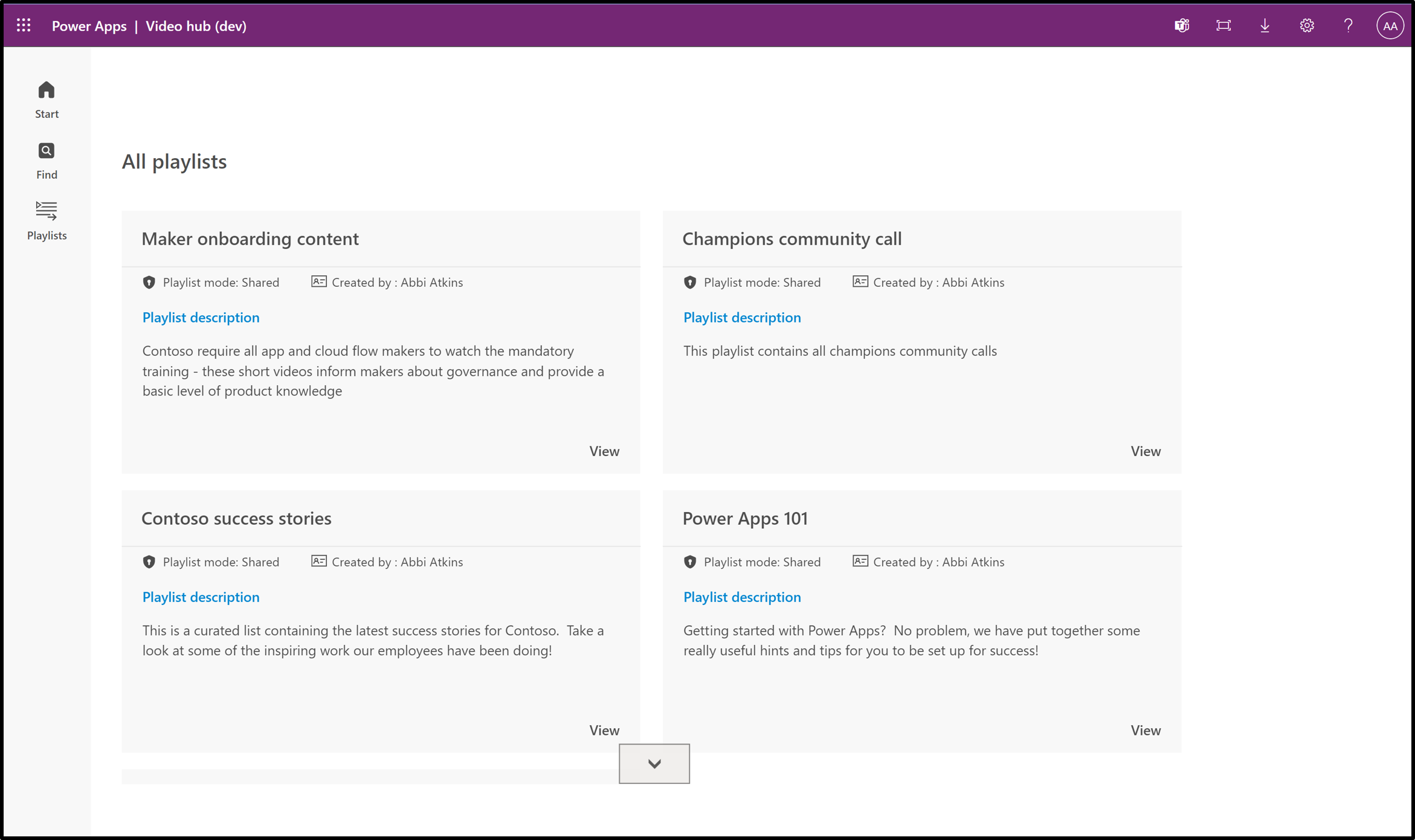Screen dimensions: 1415x840
Task: Click the download icon in toolbar
Action: [x=1264, y=26]
